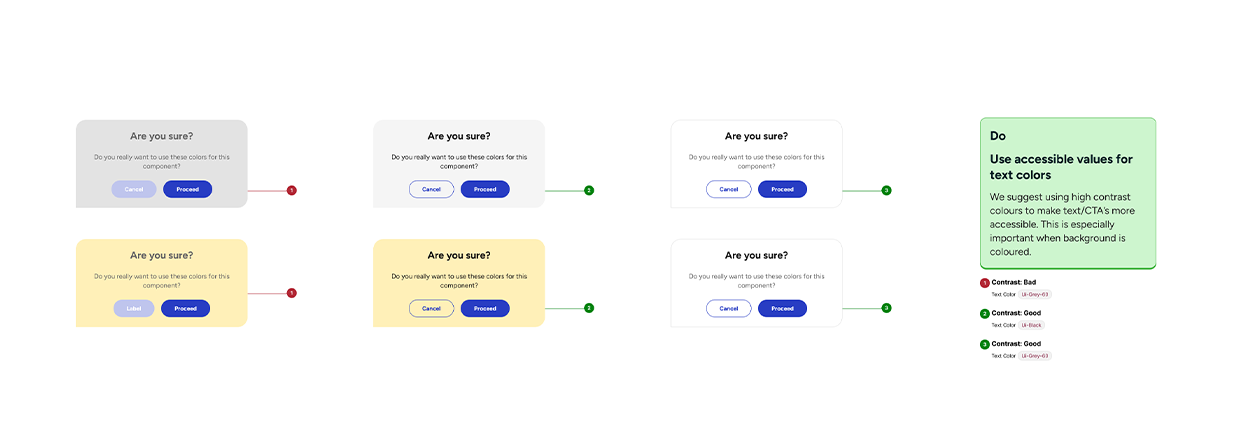Click the green 3 marker beside the upper white dialog
1250x448 pixels.
886,190
